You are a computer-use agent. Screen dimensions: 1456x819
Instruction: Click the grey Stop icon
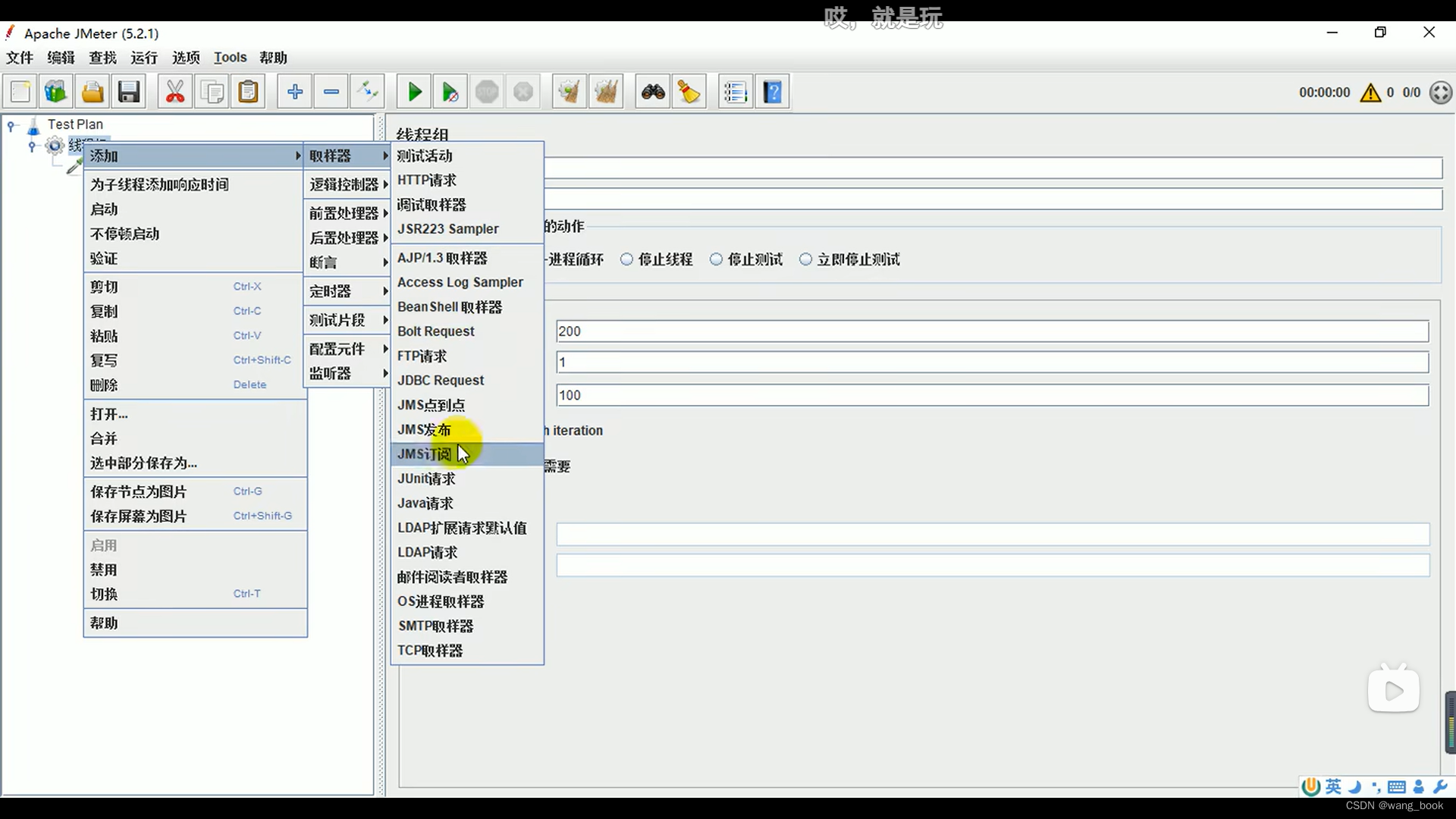487,93
